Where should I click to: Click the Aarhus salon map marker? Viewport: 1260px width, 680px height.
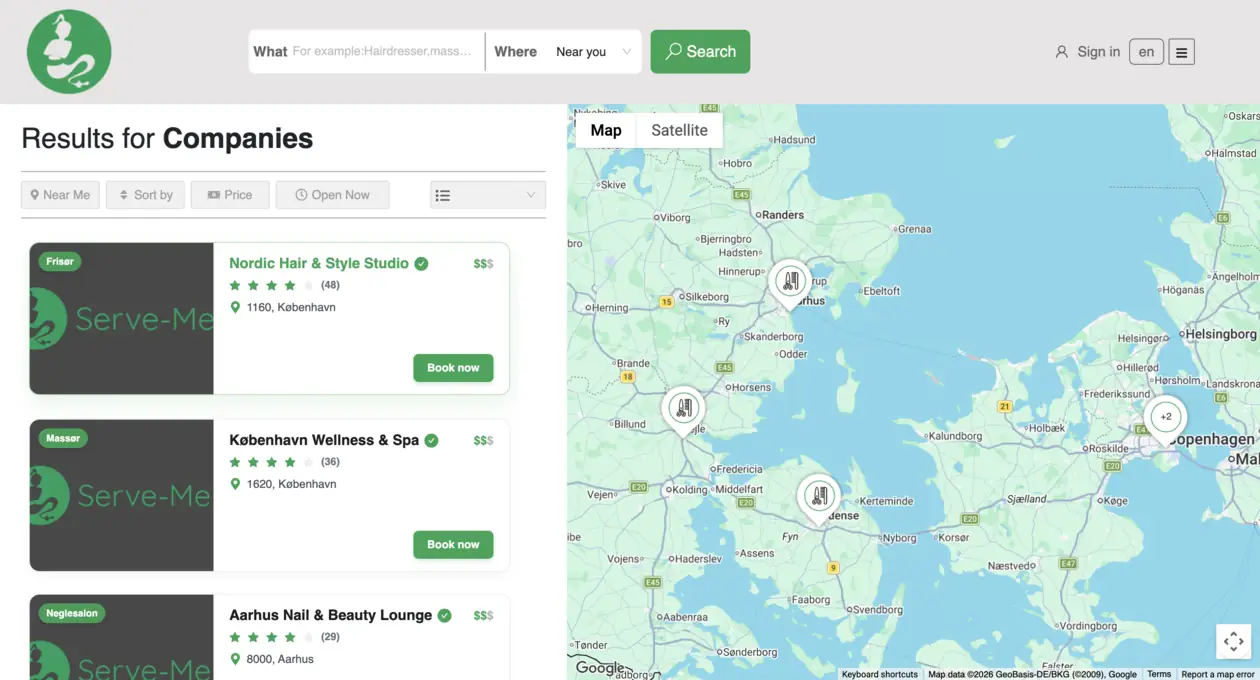pyautogui.click(x=790, y=283)
